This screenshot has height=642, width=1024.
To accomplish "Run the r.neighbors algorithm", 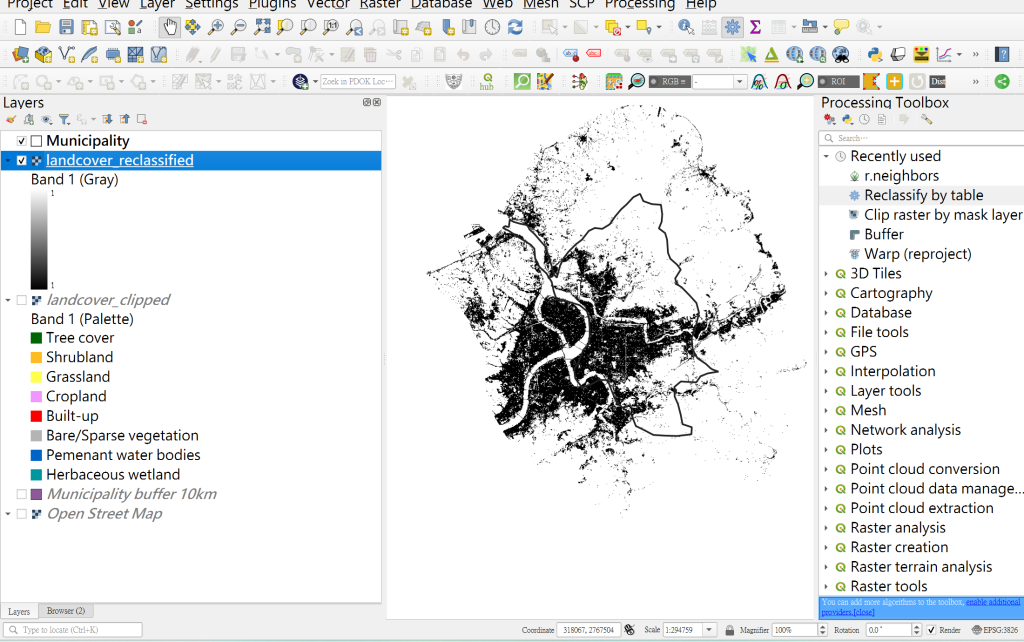I will click(x=901, y=176).
